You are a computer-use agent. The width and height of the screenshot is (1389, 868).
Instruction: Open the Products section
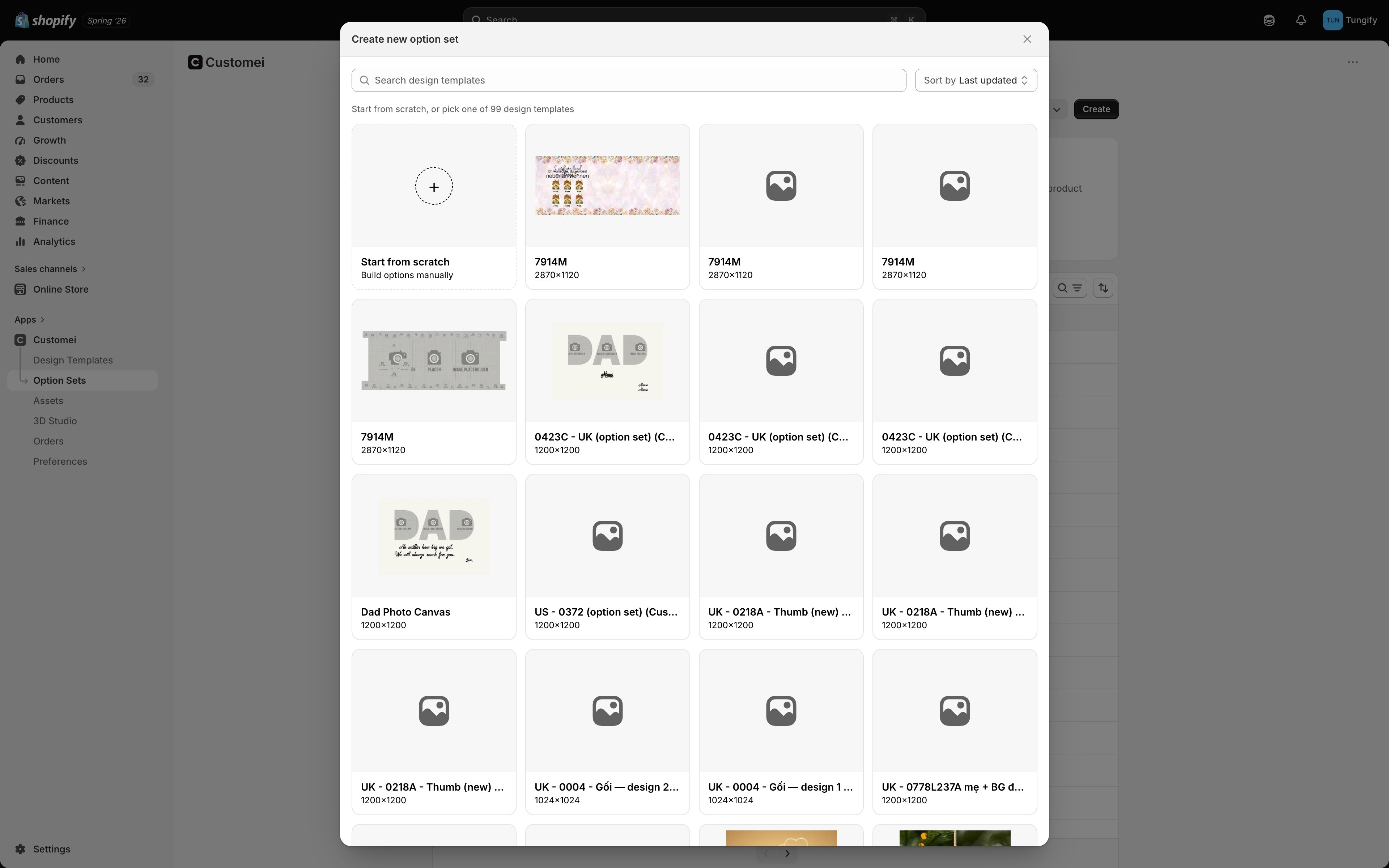(x=53, y=100)
